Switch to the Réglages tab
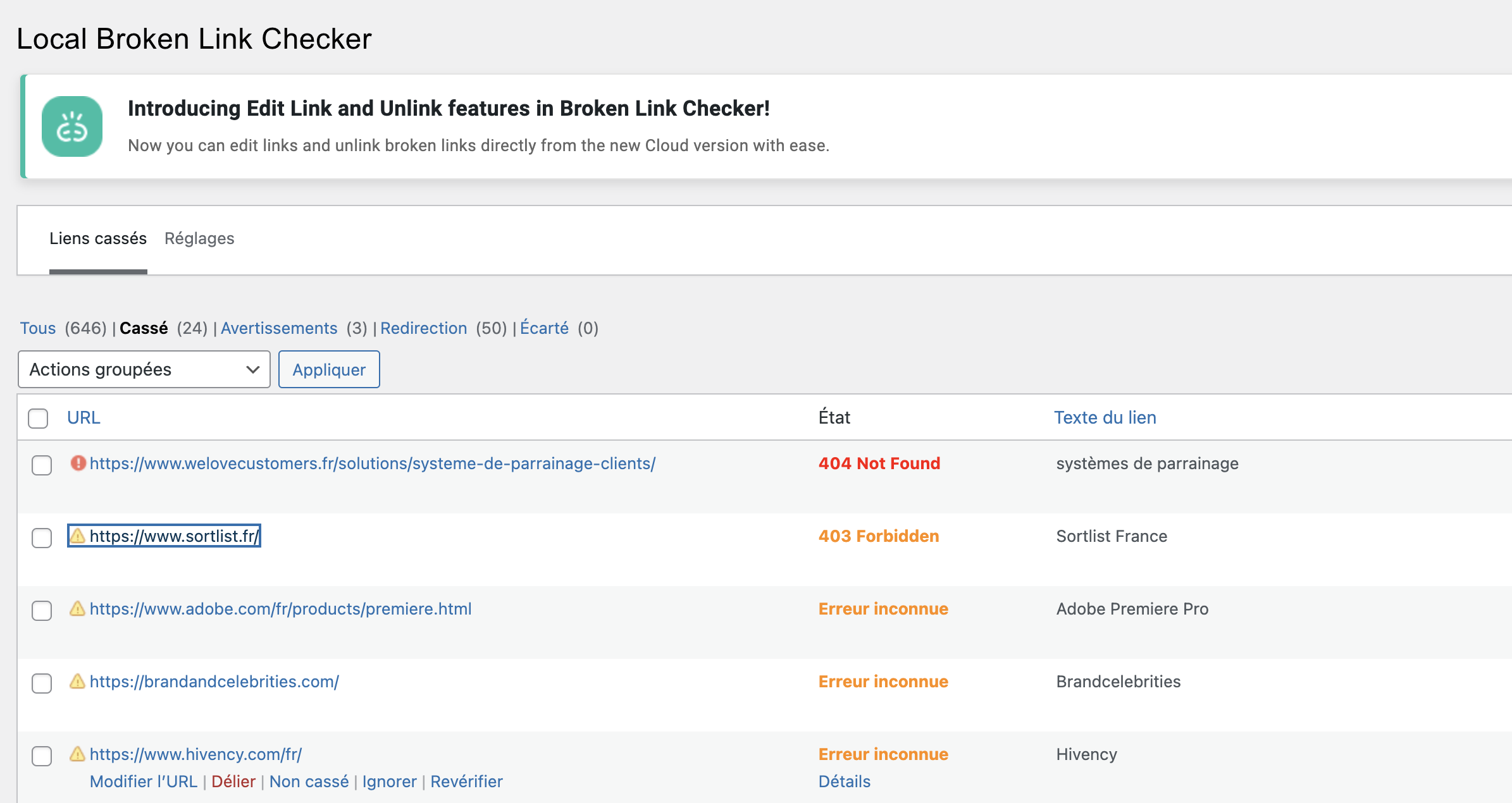1512x803 pixels. (x=199, y=238)
